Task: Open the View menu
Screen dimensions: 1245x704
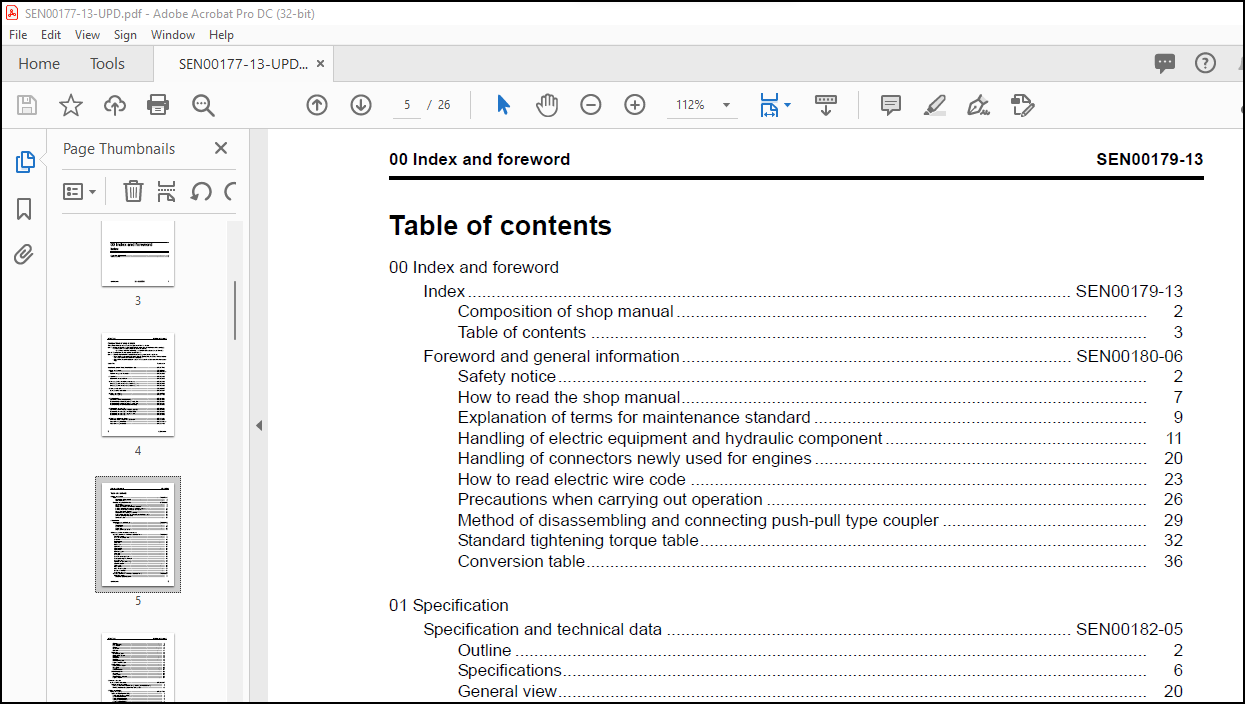Action: pos(88,34)
